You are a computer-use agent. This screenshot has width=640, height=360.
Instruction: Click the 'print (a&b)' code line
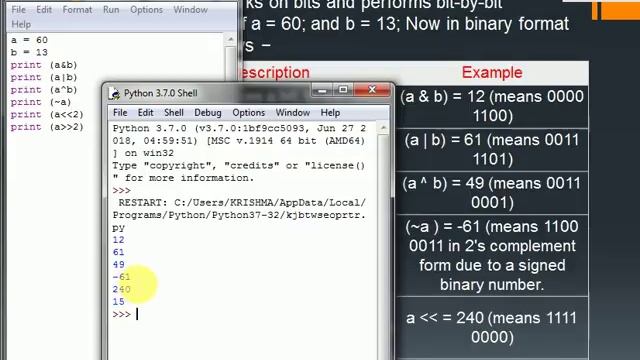44,65
